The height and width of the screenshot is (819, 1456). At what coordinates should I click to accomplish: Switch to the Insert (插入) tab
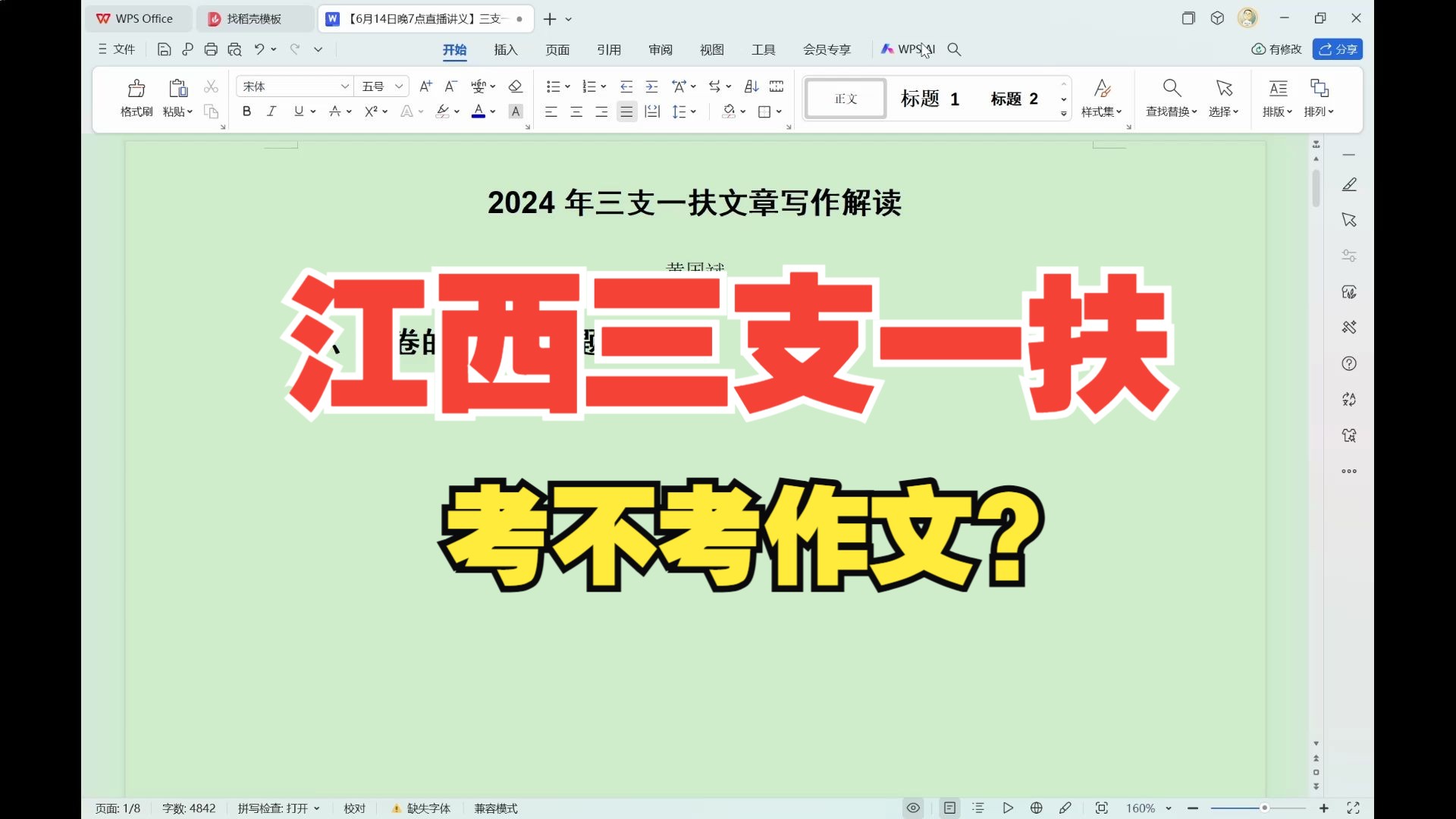click(x=506, y=49)
